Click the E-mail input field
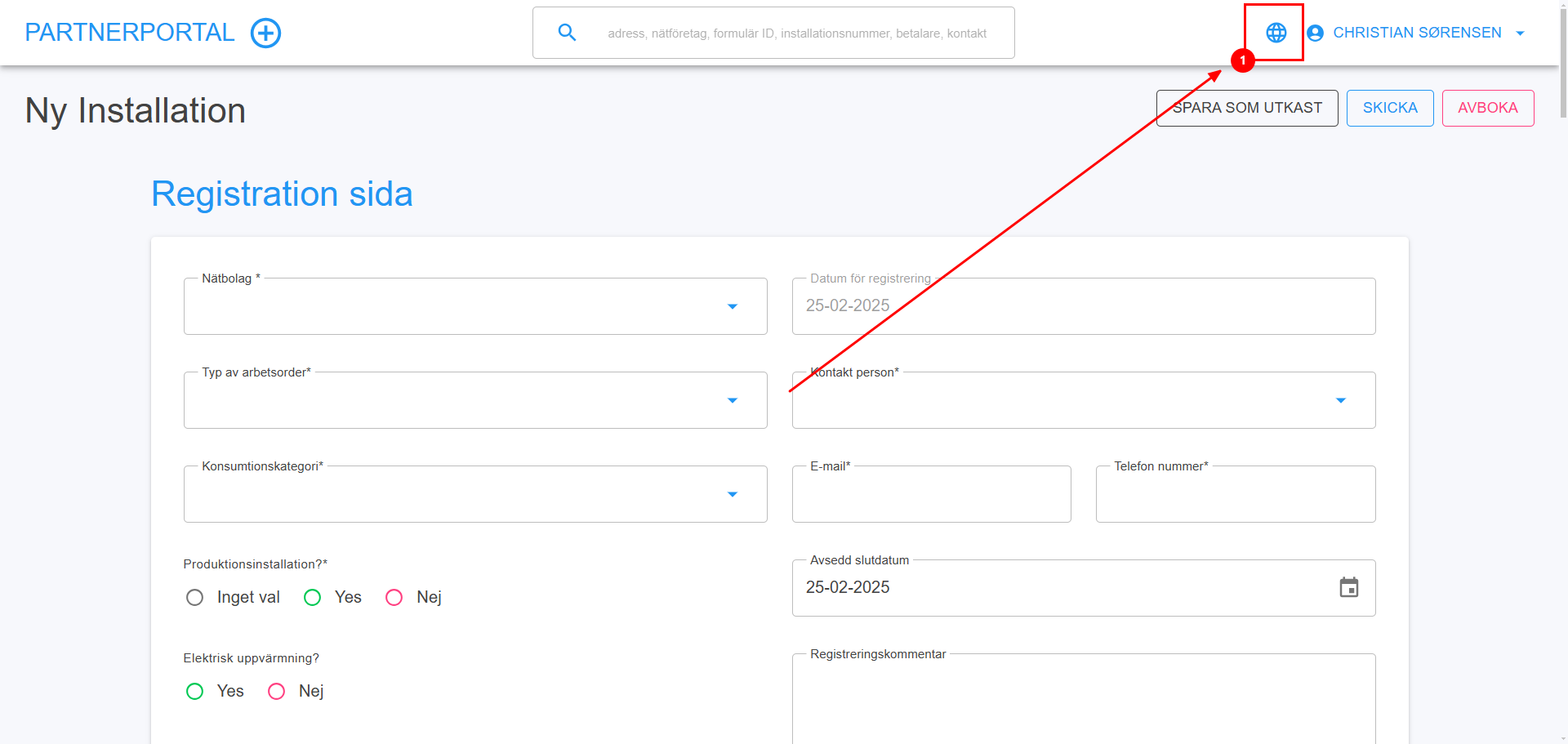1568x744 pixels. (931, 494)
